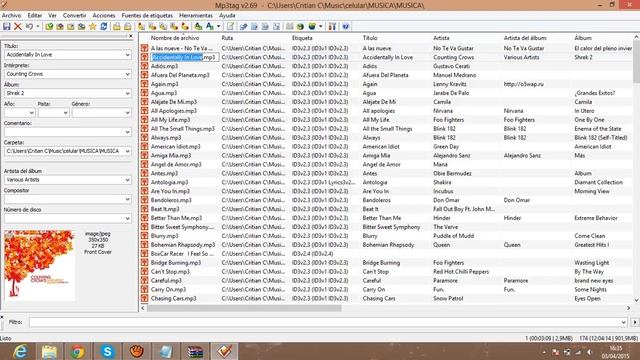The height and width of the screenshot is (360, 640).
Task: Select the Chasing Cars.mp3 file row
Action: coord(387,298)
